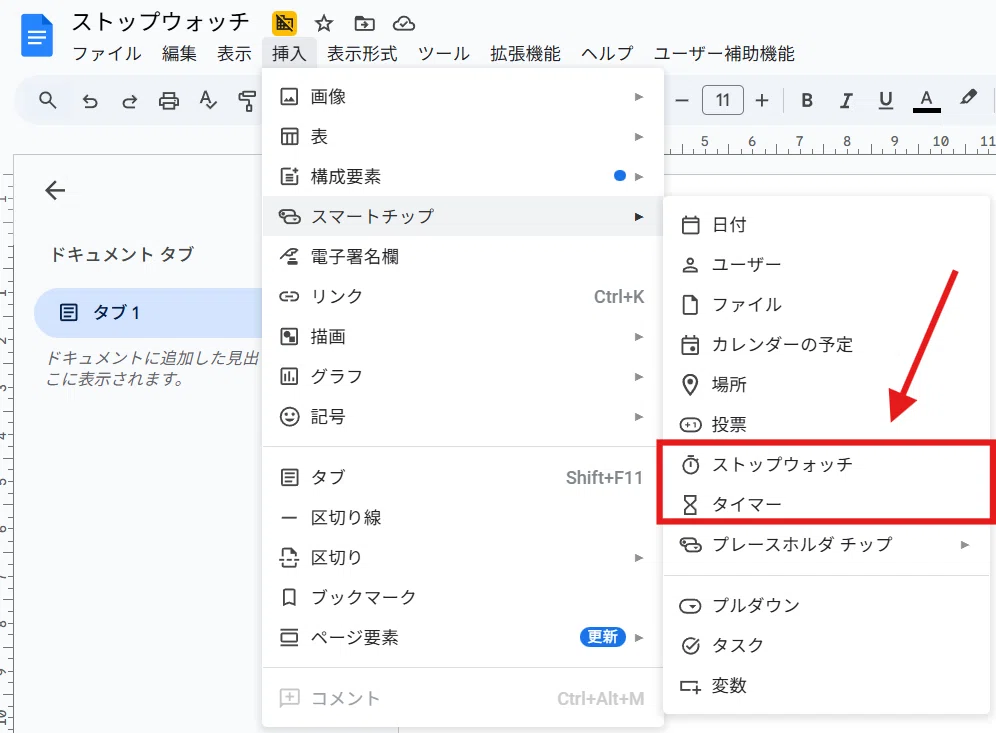Choose 電子署名欄 from the insert menu
Viewport: 996px width, 733px height.
pos(462,257)
